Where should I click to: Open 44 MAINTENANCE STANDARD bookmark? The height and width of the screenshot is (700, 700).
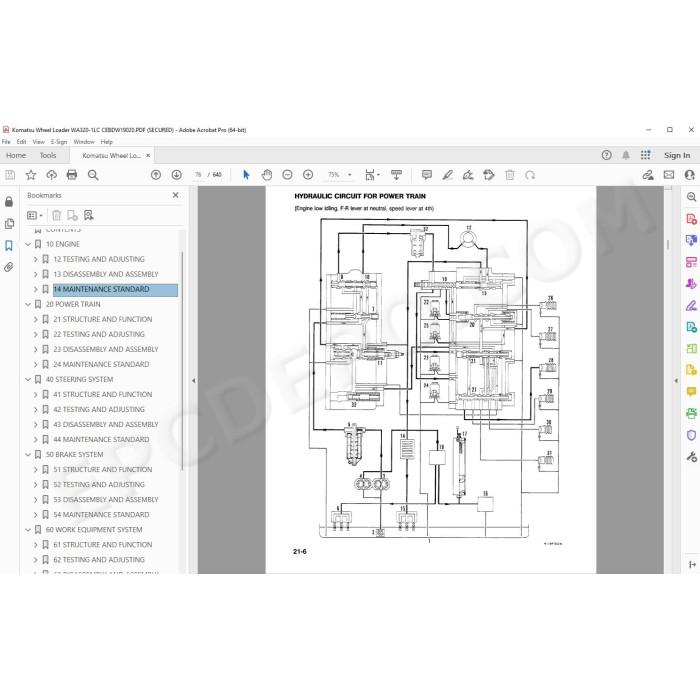tap(101, 439)
